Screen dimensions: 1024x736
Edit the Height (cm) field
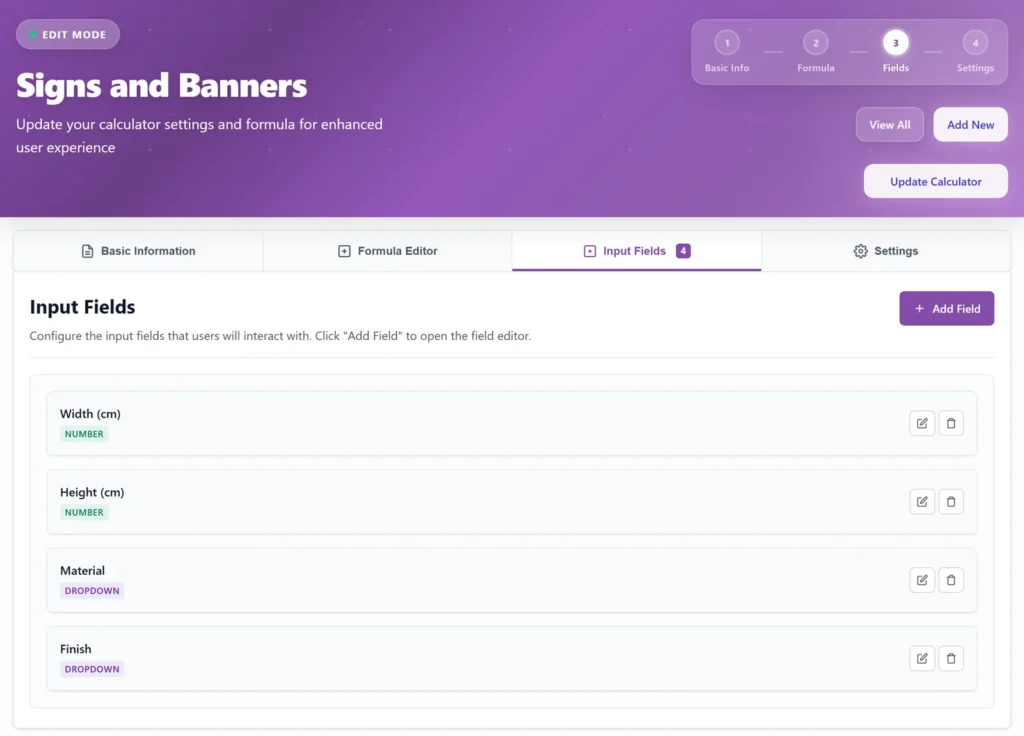[x=921, y=502]
